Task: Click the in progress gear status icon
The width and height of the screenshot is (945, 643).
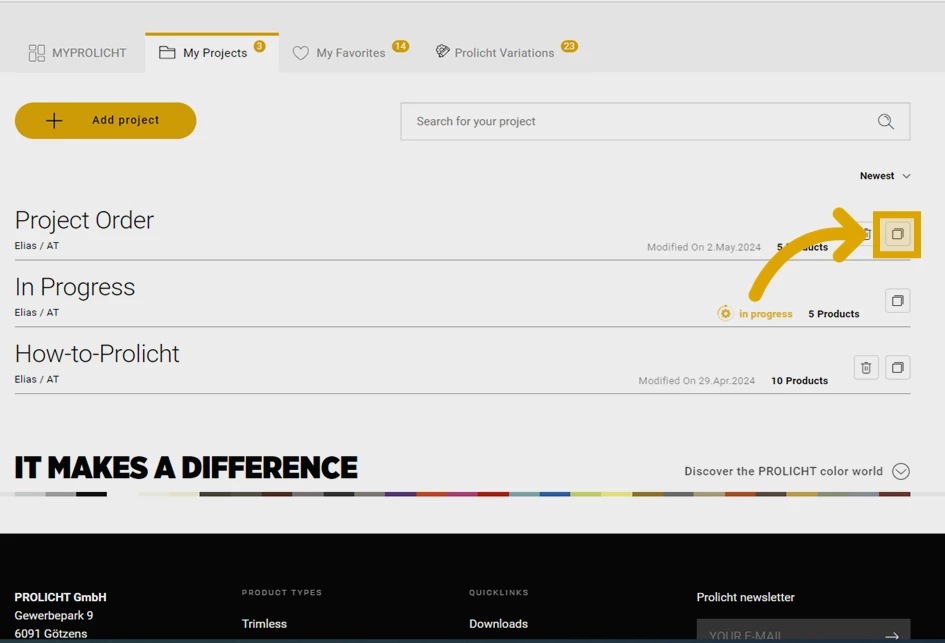Action: coord(725,313)
